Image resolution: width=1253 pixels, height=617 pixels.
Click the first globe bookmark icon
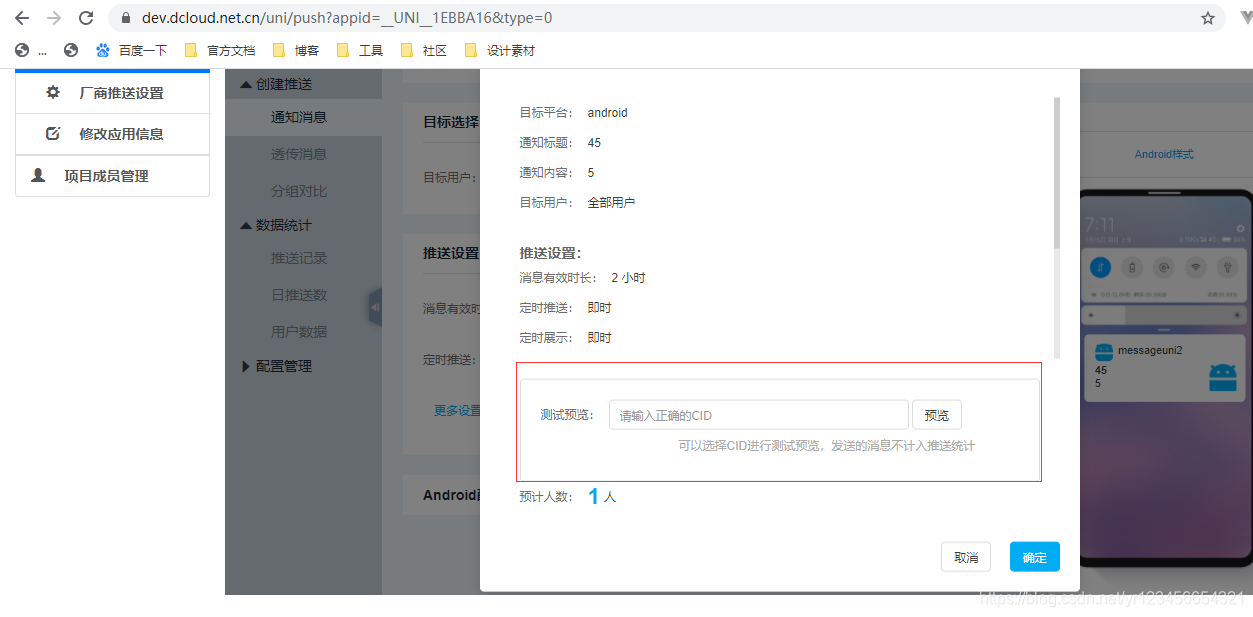(22, 50)
